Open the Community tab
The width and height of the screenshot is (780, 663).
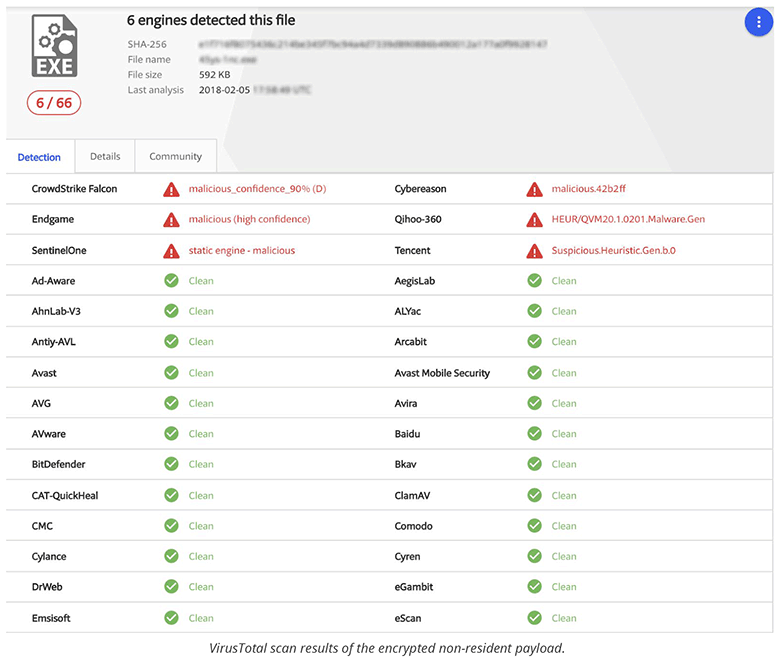click(175, 157)
